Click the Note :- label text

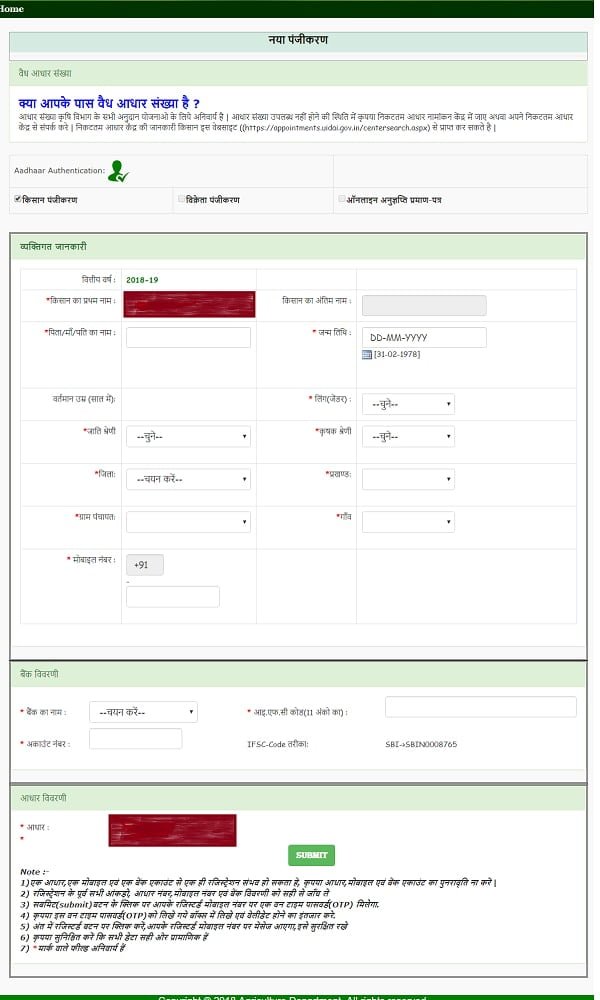click(x=34, y=871)
